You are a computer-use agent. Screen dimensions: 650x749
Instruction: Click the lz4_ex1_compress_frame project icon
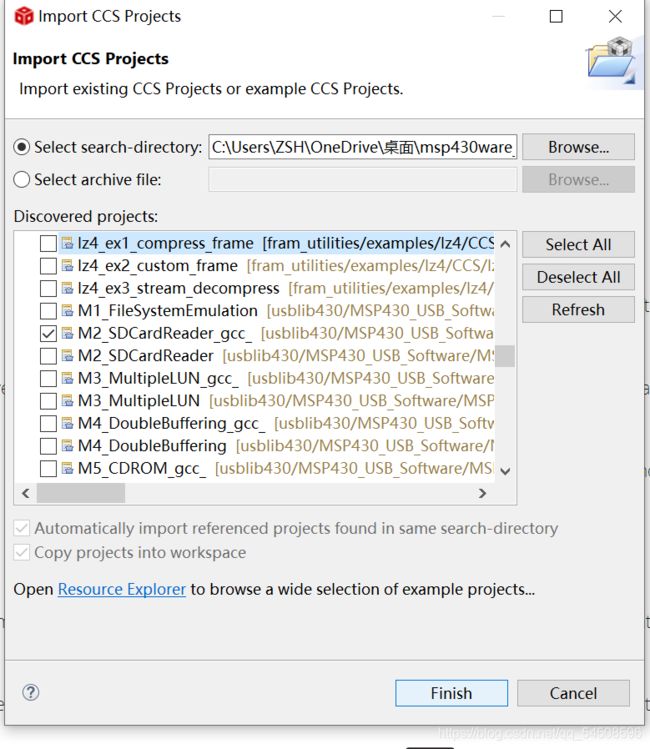pos(67,243)
